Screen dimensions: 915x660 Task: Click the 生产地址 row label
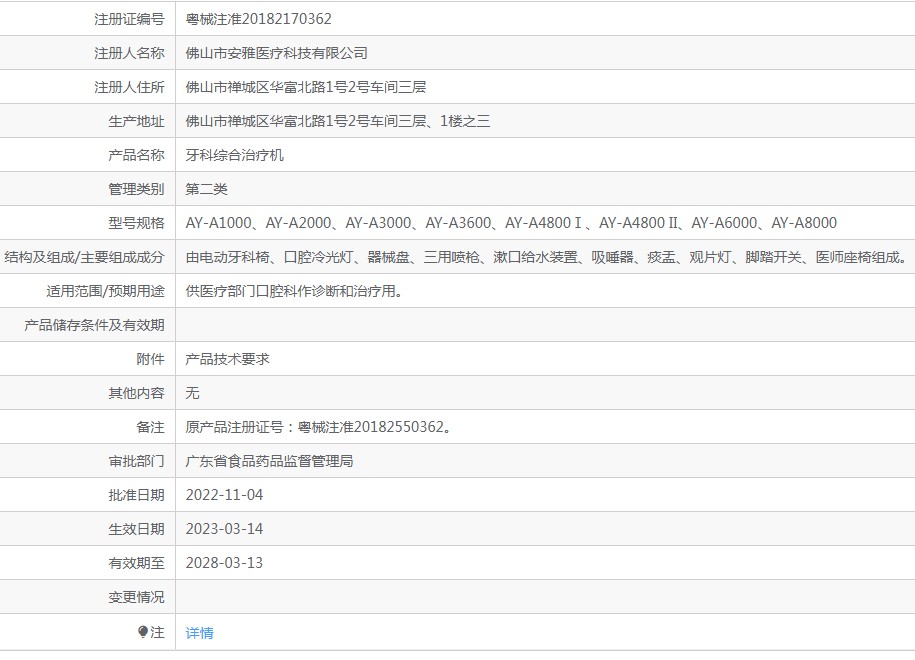tap(137, 121)
